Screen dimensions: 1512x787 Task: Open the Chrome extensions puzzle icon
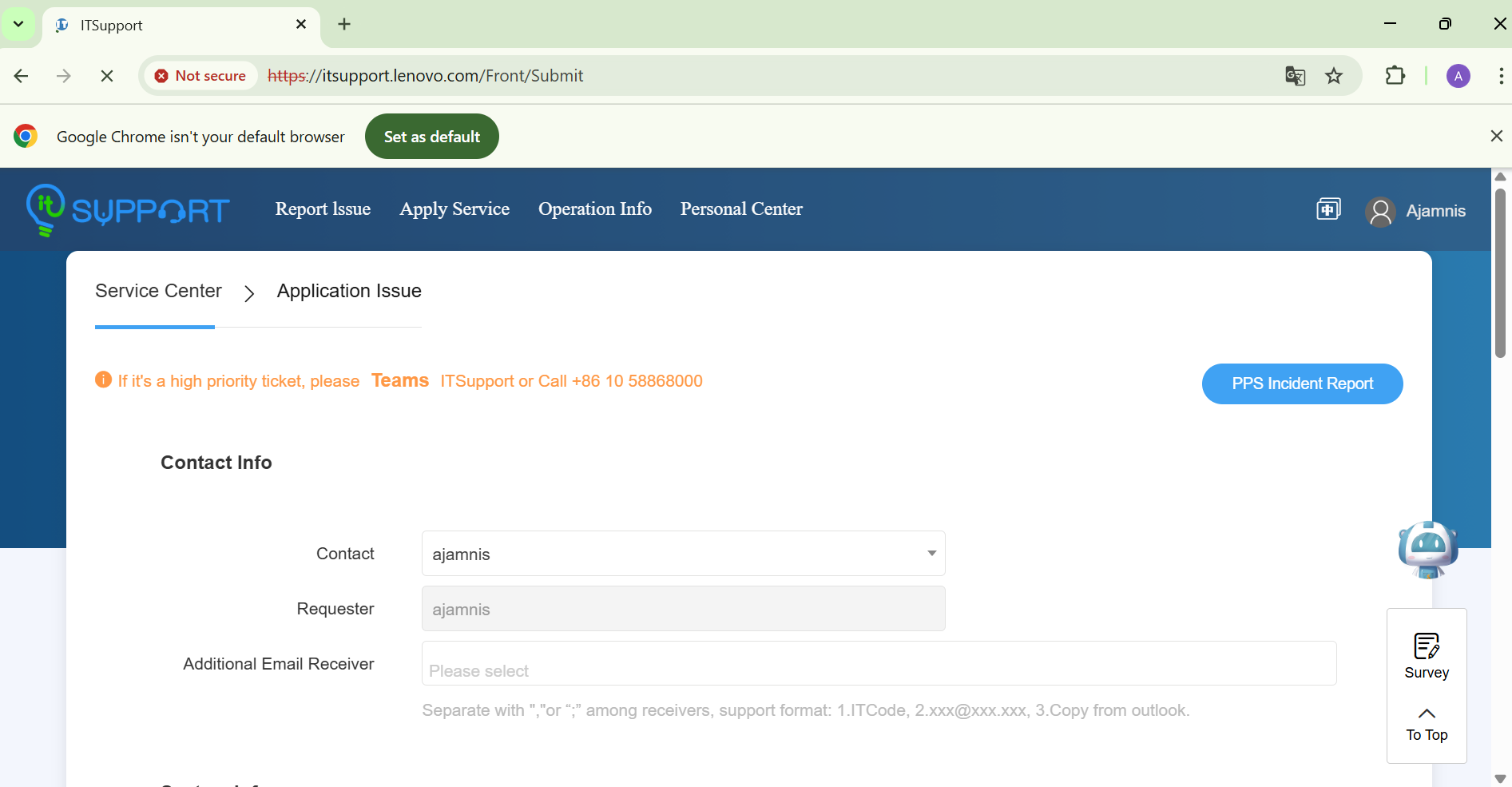point(1395,76)
